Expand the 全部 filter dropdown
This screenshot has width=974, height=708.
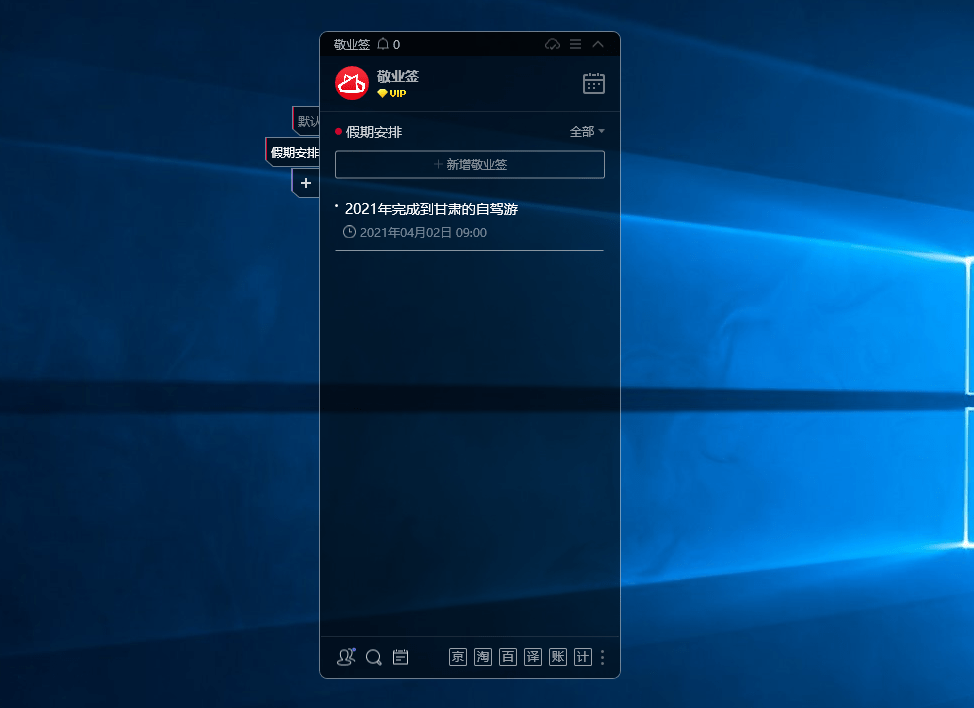[x=587, y=132]
